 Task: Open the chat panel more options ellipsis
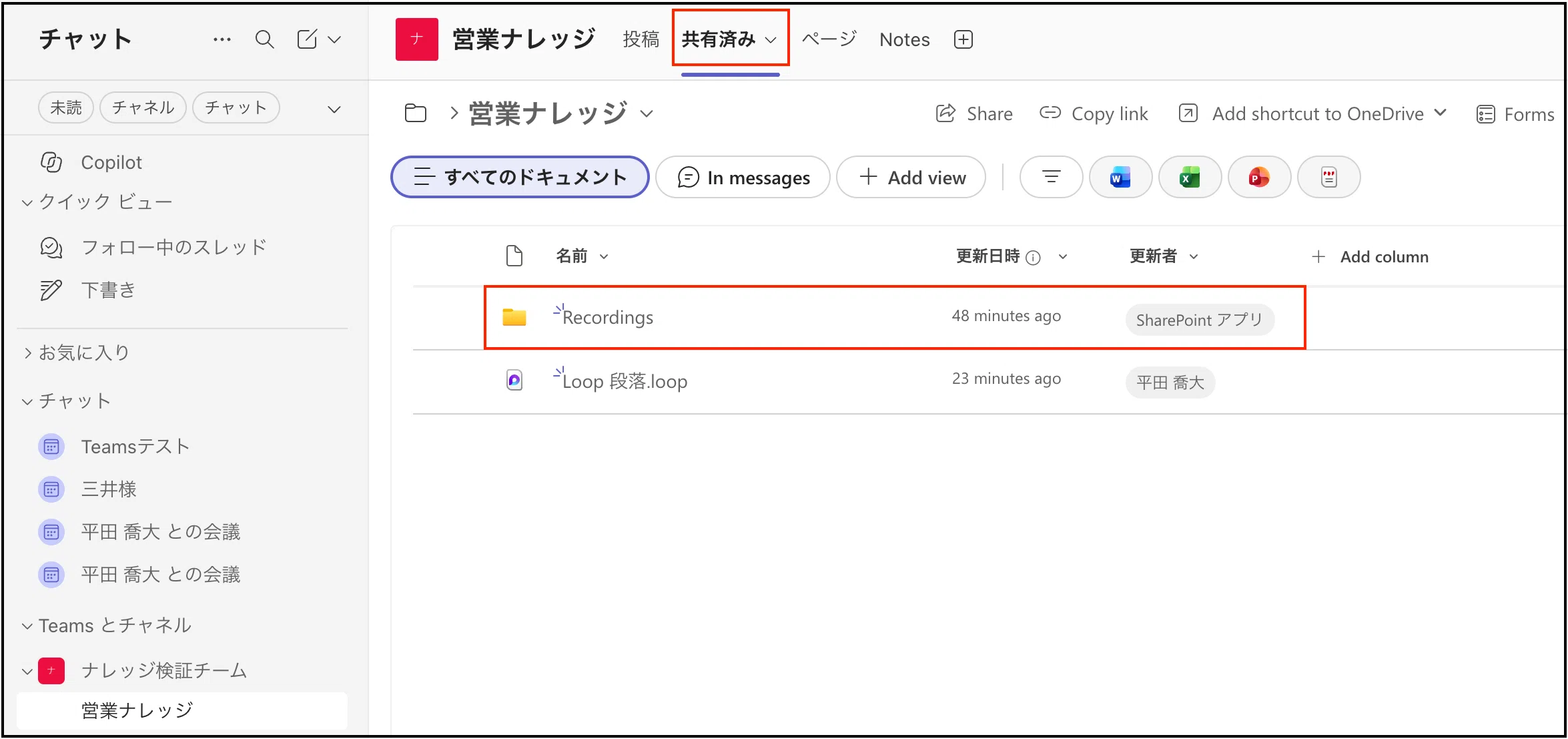point(222,39)
